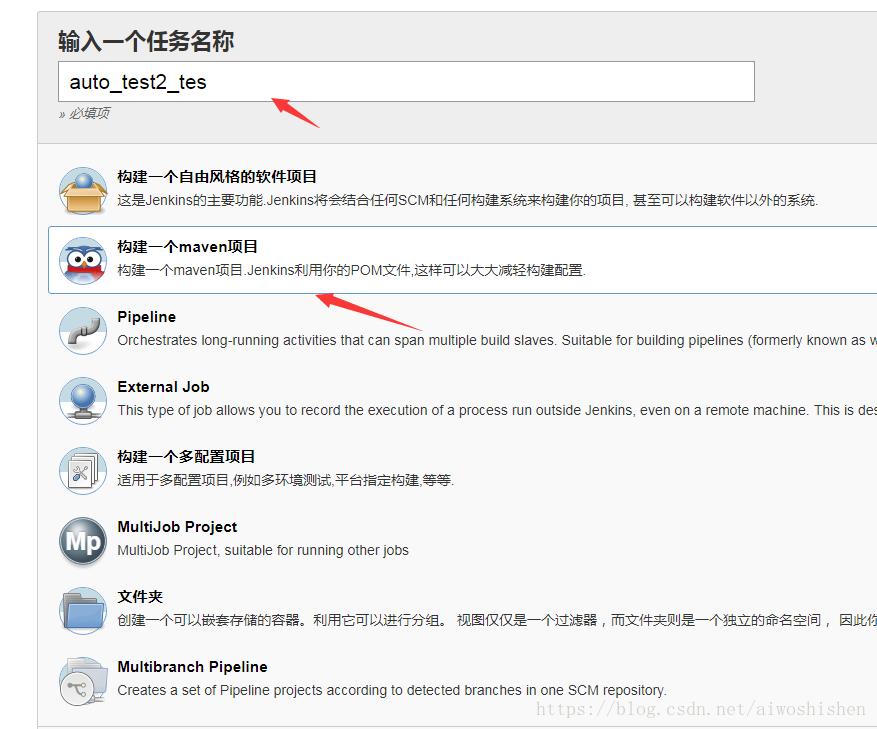Select the Pipeline title
877x729 pixels.
click(147, 317)
